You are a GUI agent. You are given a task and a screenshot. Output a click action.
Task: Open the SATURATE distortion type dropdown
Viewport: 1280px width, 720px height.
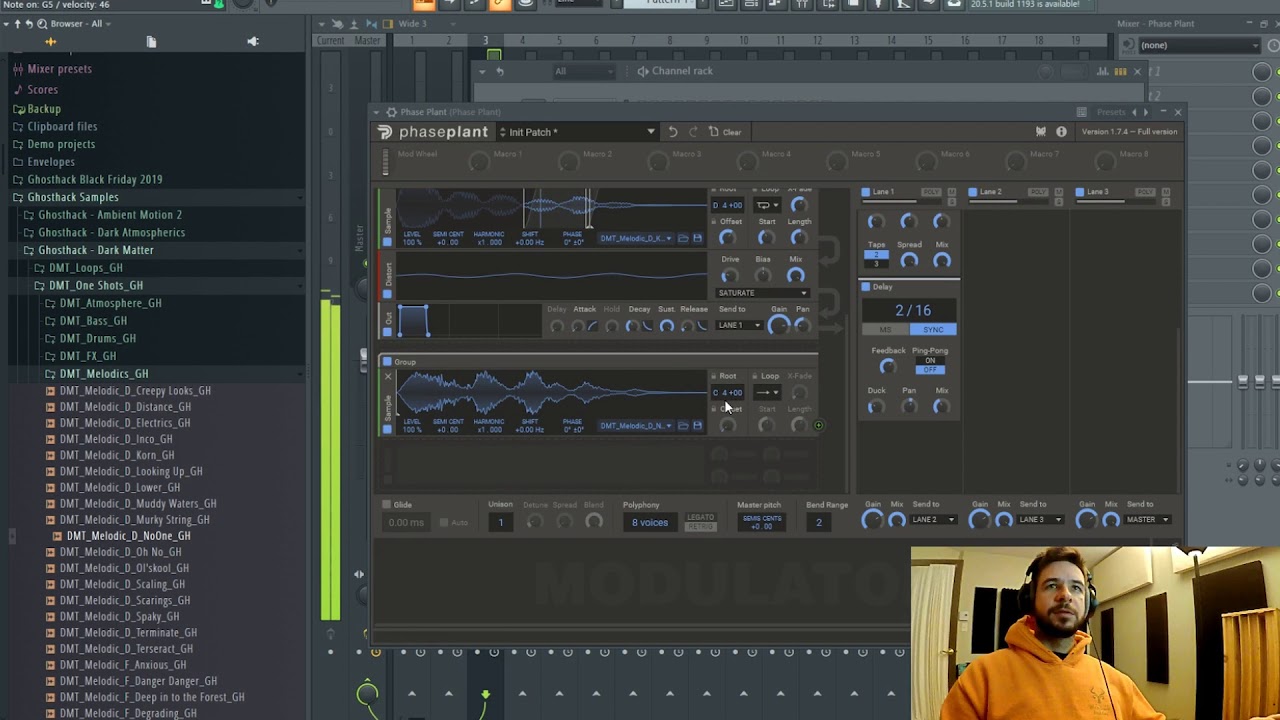click(762, 293)
